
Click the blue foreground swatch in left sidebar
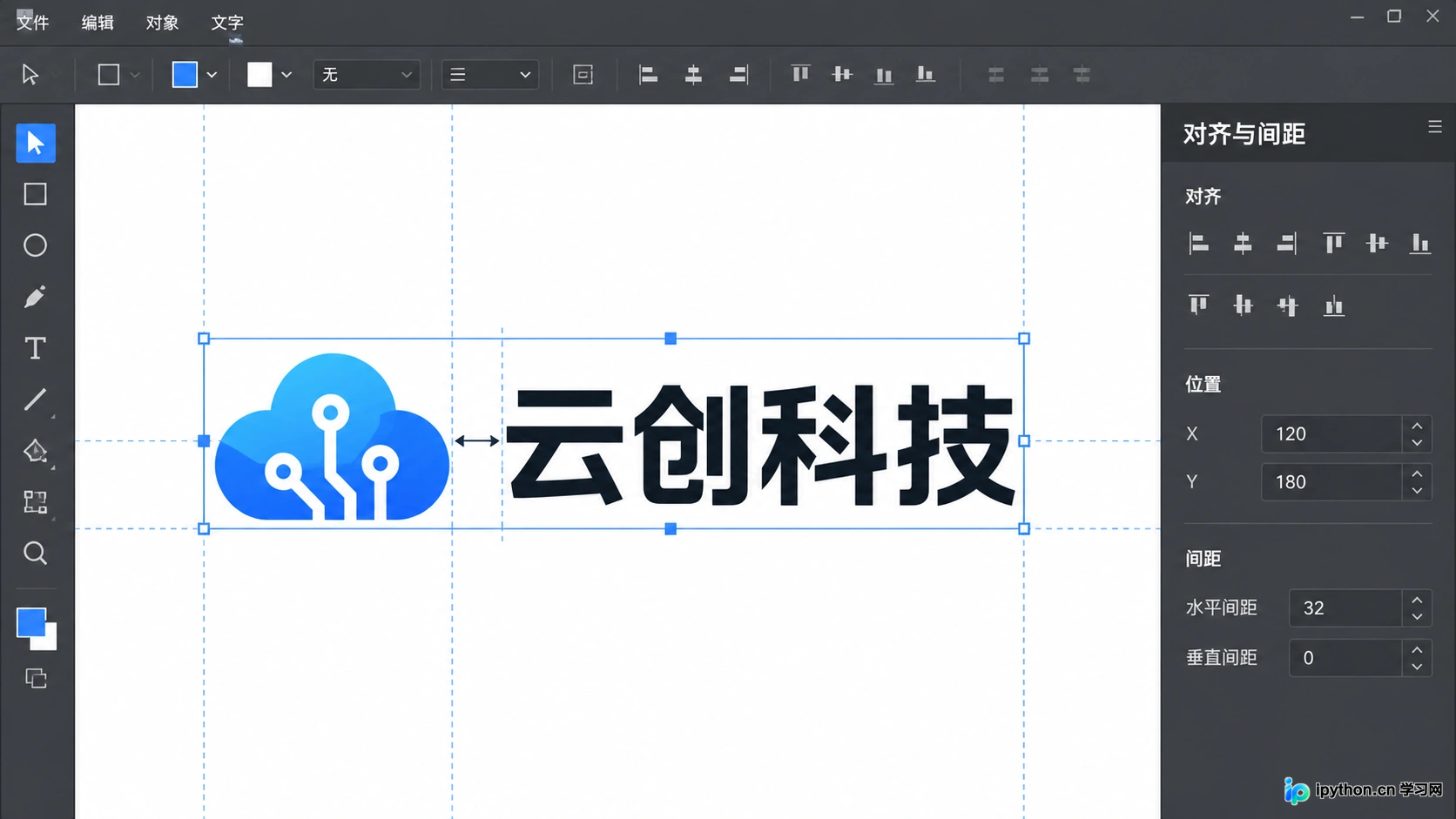tap(31, 622)
